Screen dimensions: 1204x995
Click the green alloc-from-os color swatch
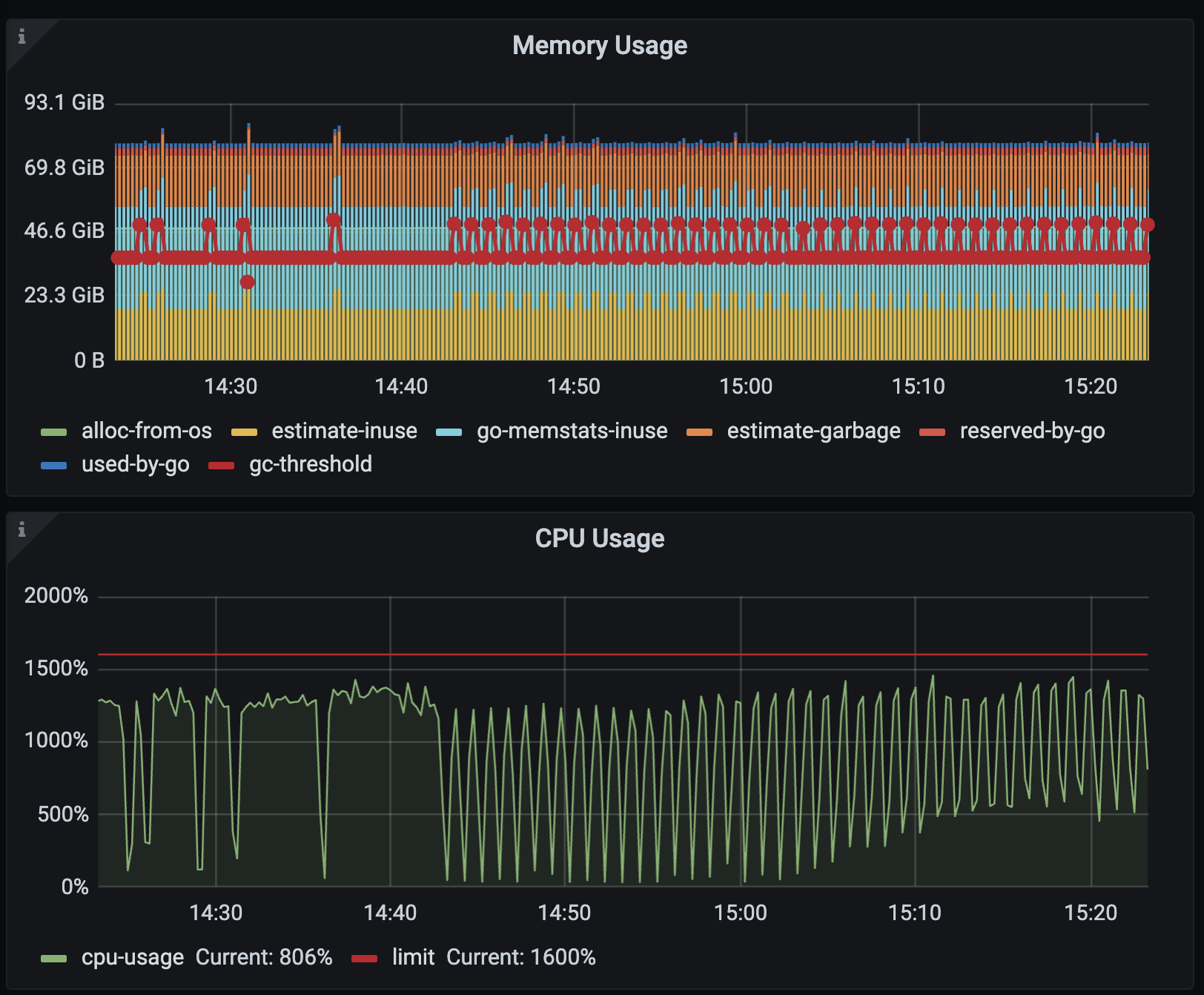54,432
